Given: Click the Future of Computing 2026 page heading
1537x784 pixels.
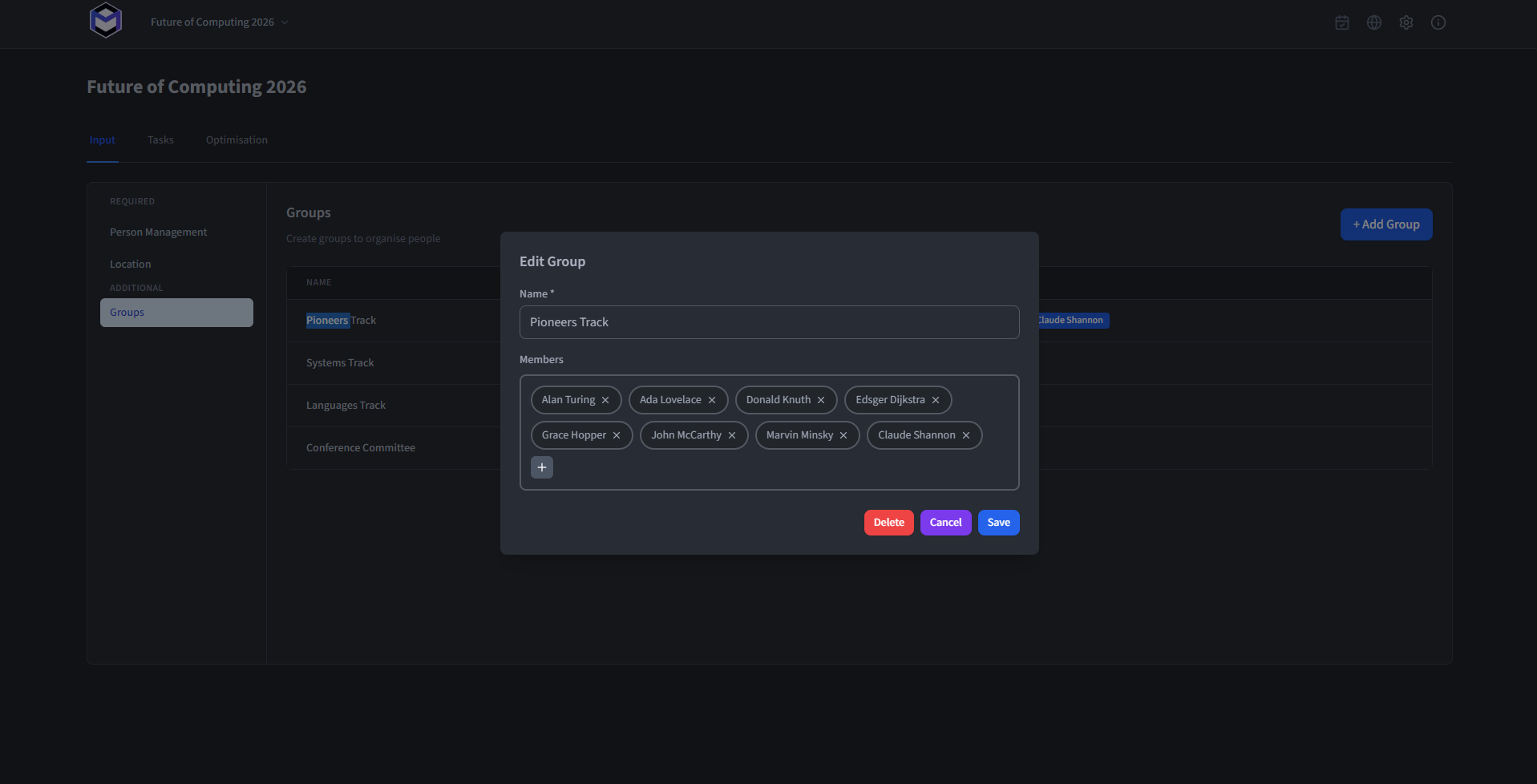Looking at the screenshot, I should [196, 87].
